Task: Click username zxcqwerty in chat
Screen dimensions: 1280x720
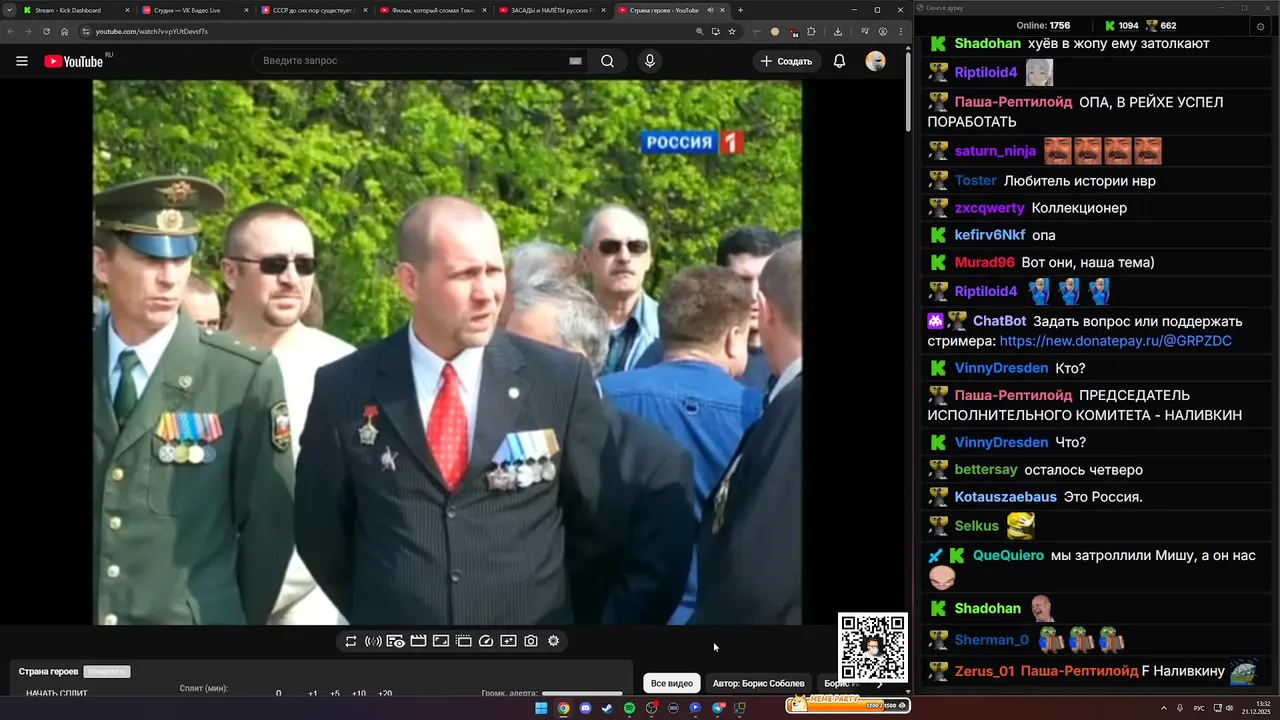Action: pos(989,208)
